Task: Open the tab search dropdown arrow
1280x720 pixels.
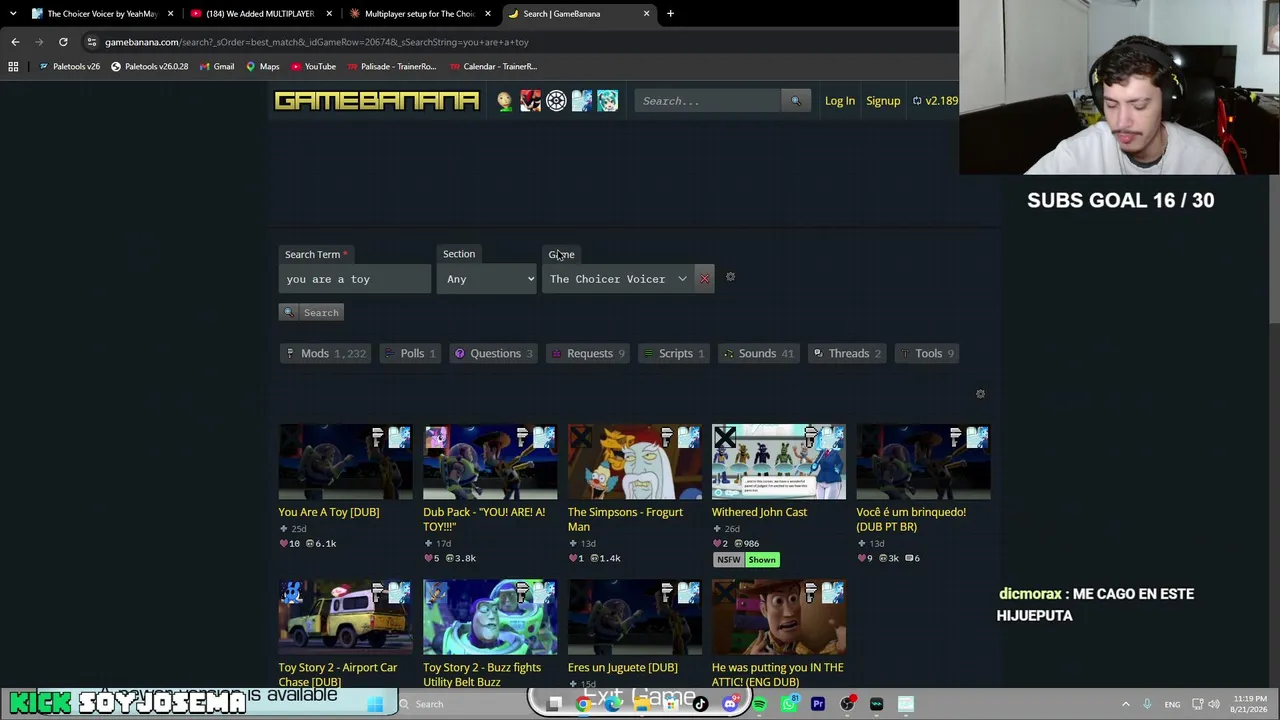Action: pos(12,14)
